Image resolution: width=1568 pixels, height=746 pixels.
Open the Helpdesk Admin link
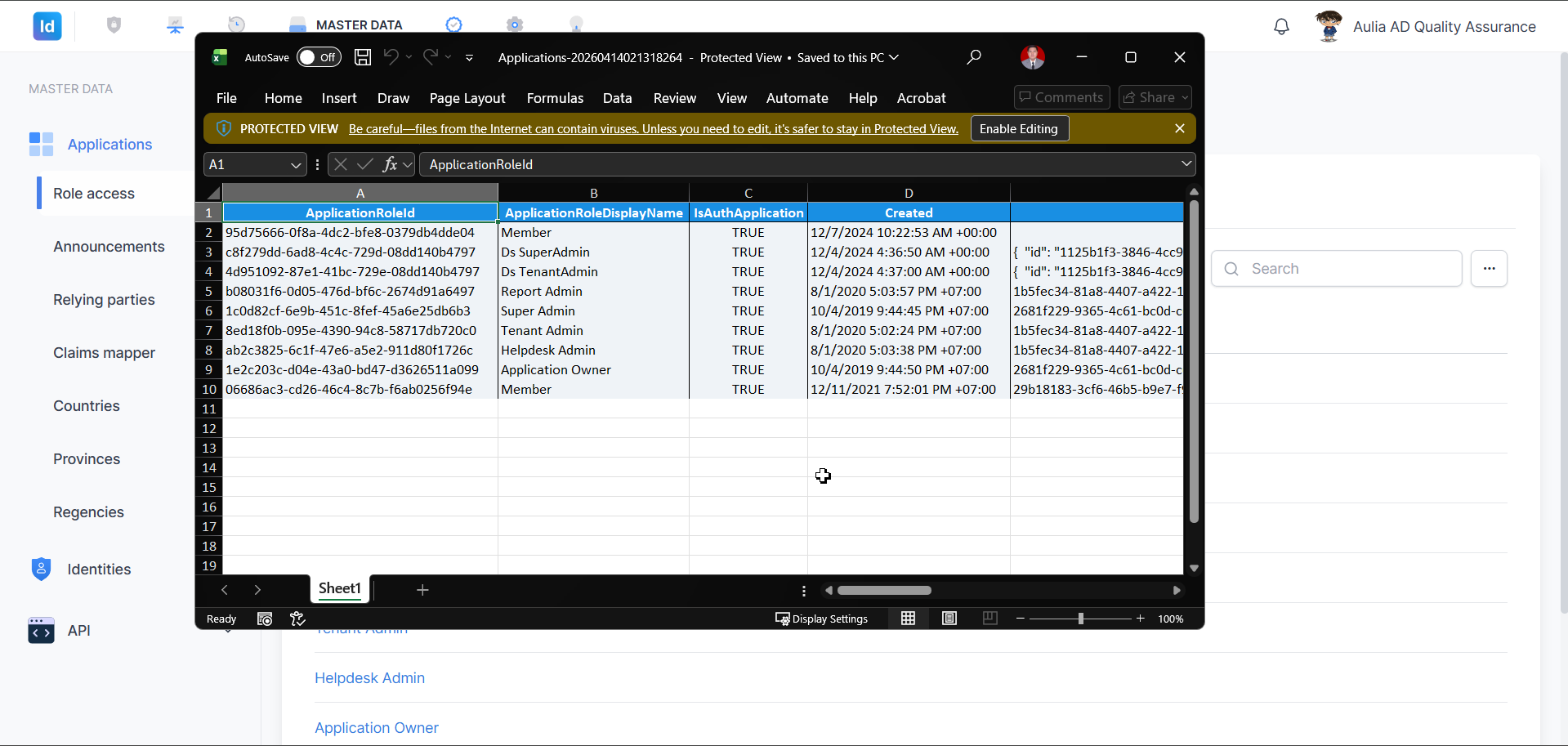tap(369, 678)
